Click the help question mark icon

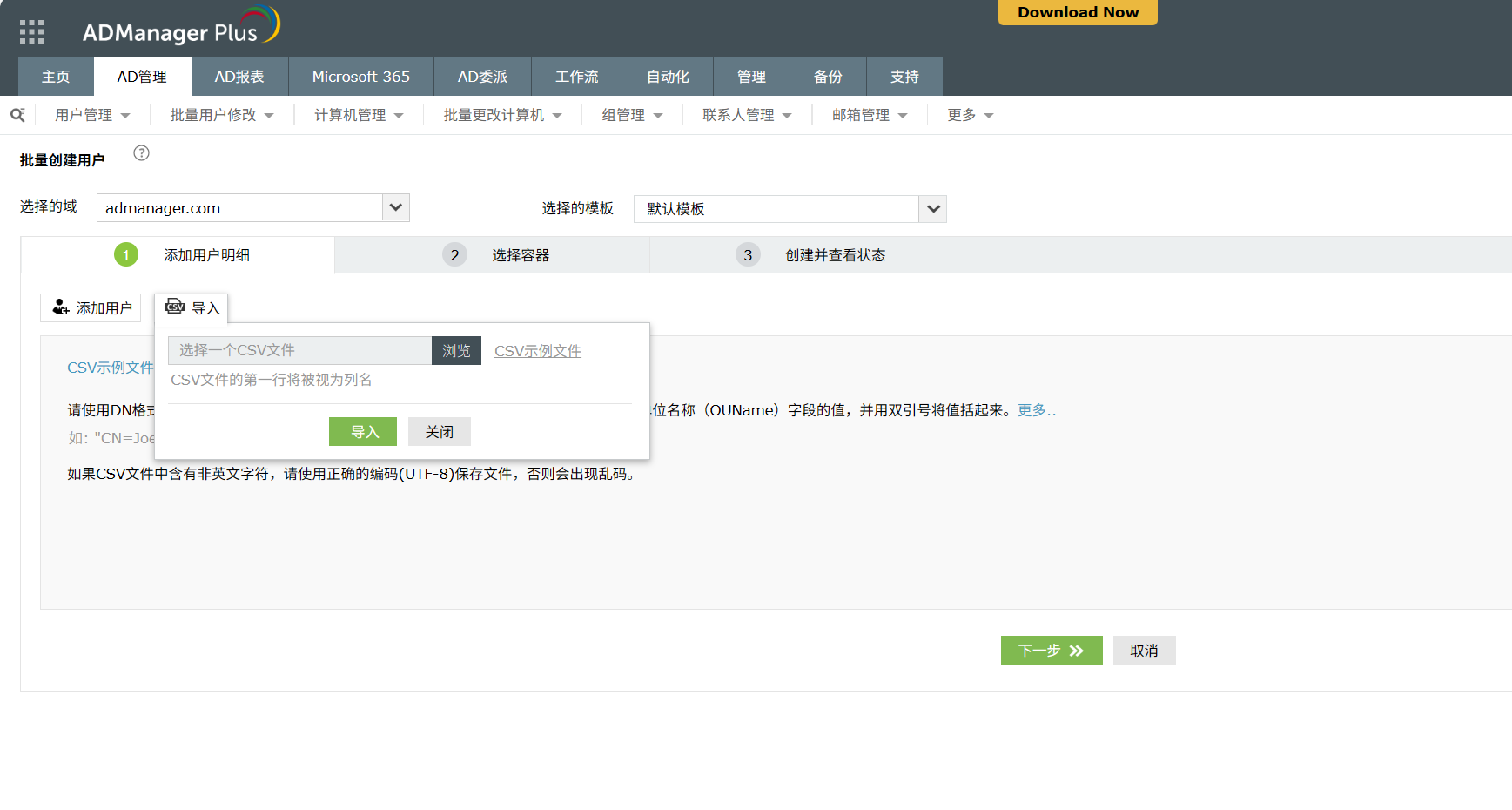141,153
